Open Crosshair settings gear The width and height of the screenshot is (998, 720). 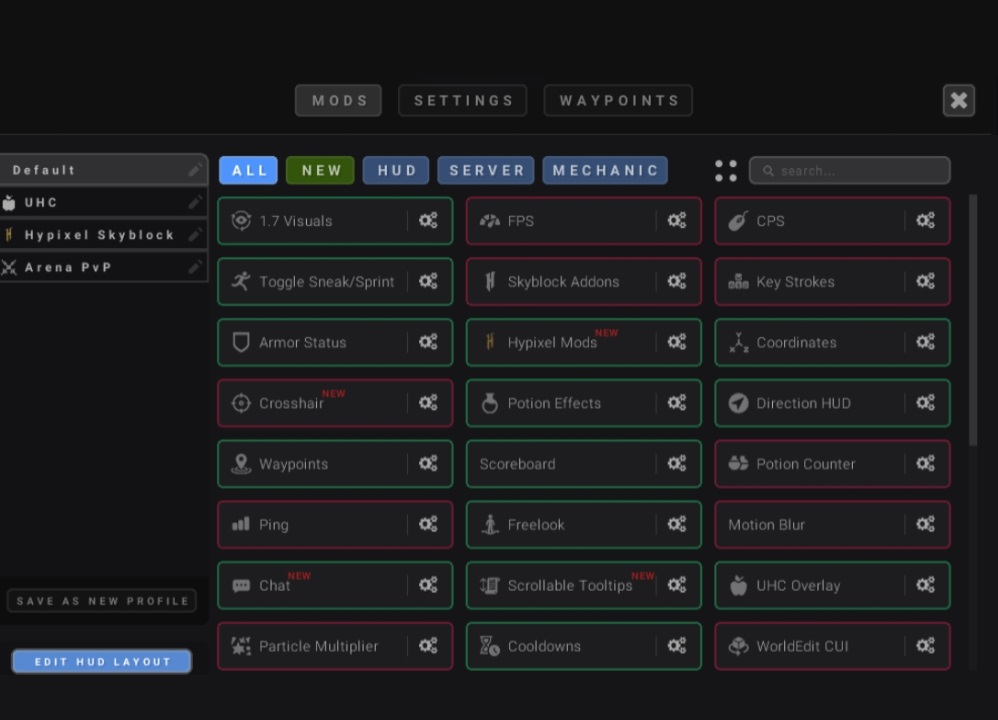[x=428, y=402]
